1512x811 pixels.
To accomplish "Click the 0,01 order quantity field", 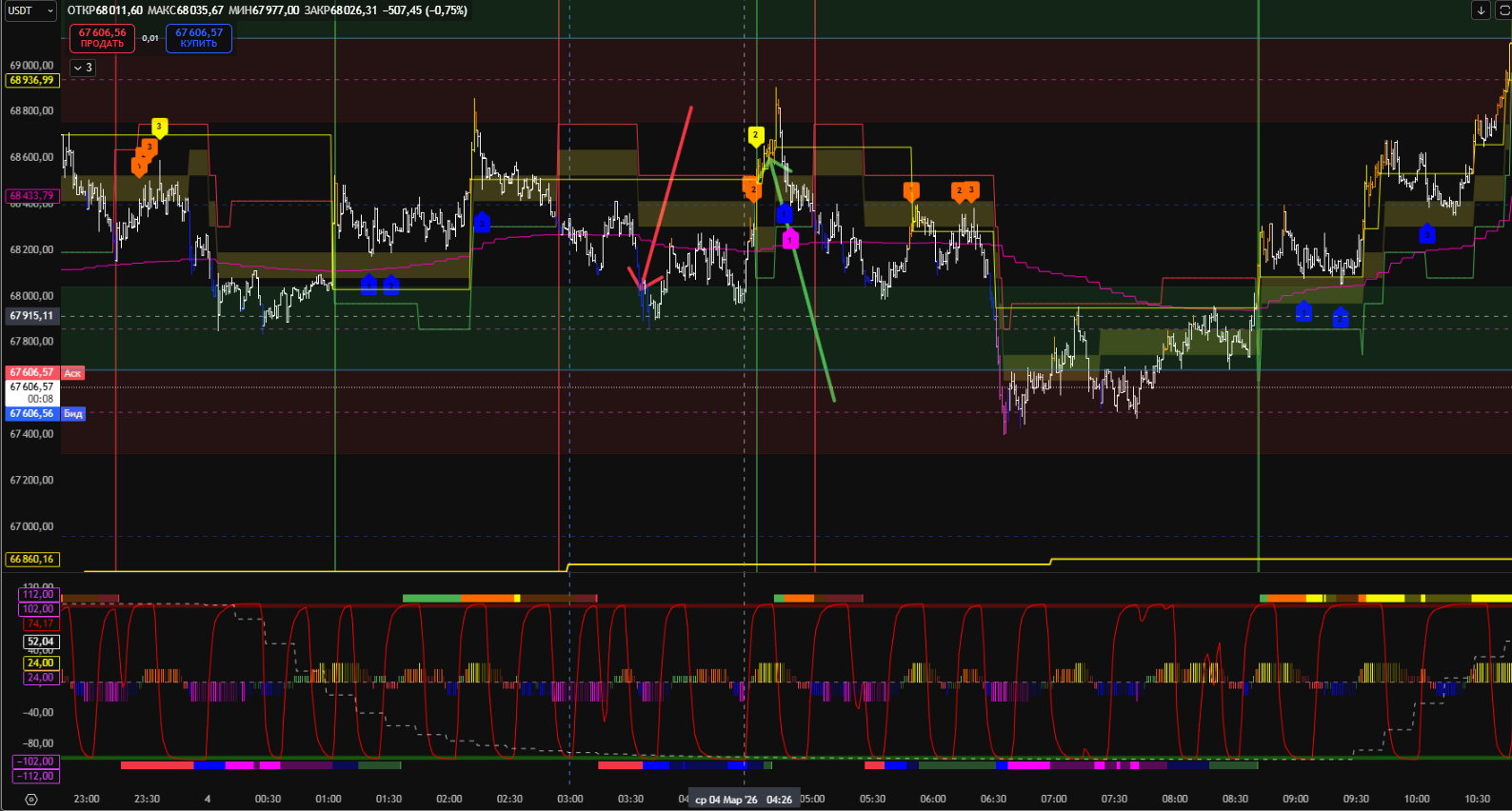I will pos(150,38).
